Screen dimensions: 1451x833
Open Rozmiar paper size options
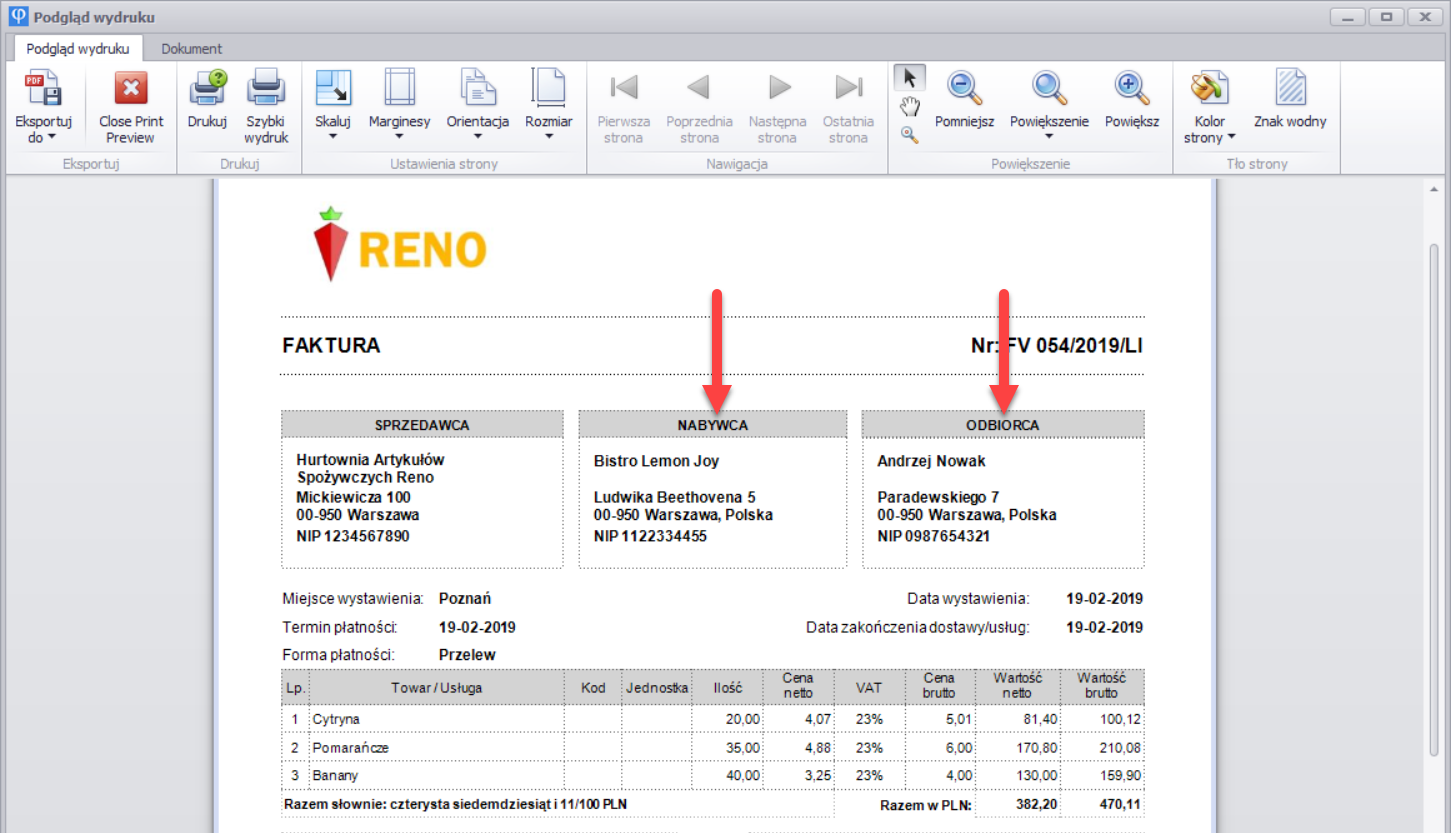pyautogui.click(x=548, y=88)
